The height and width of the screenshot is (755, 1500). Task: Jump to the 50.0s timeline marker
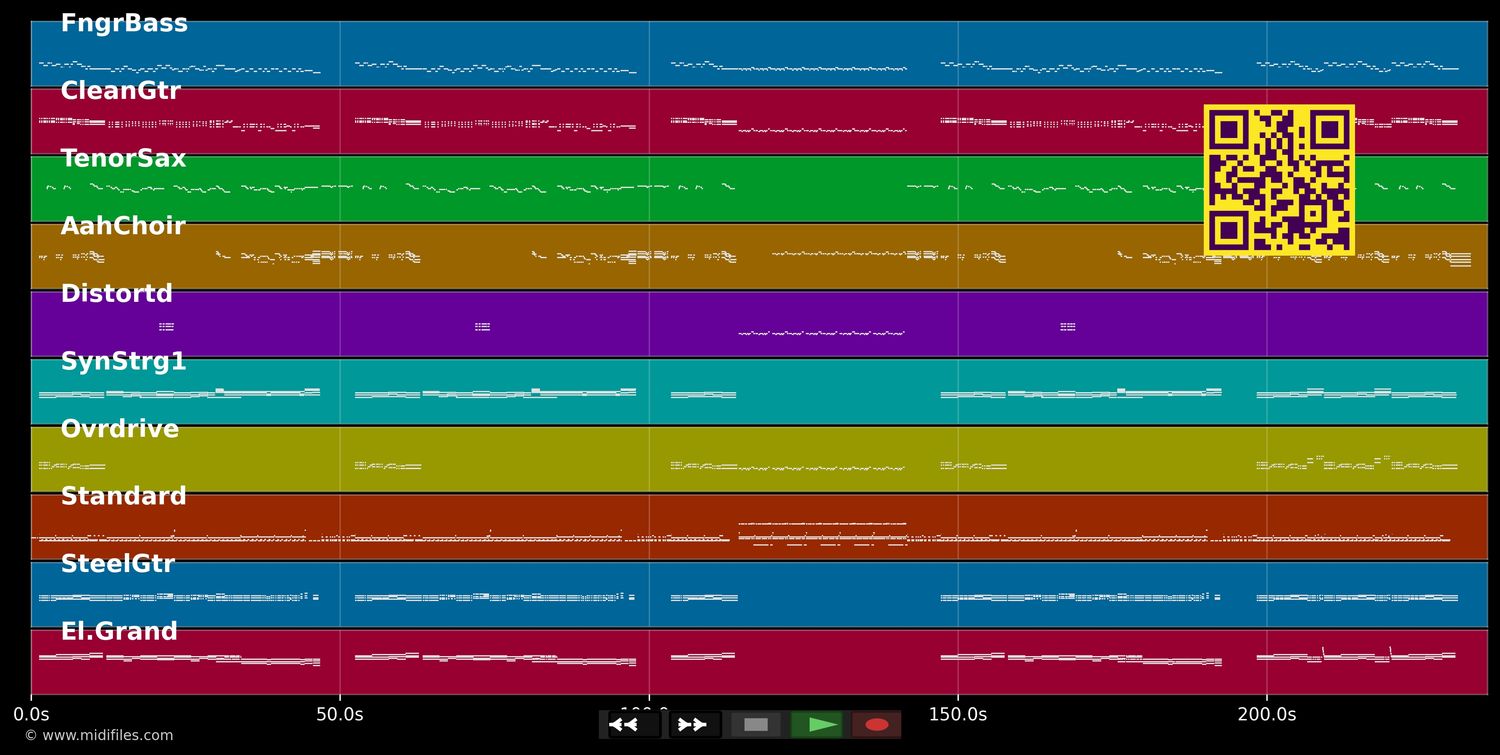click(x=340, y=715)
